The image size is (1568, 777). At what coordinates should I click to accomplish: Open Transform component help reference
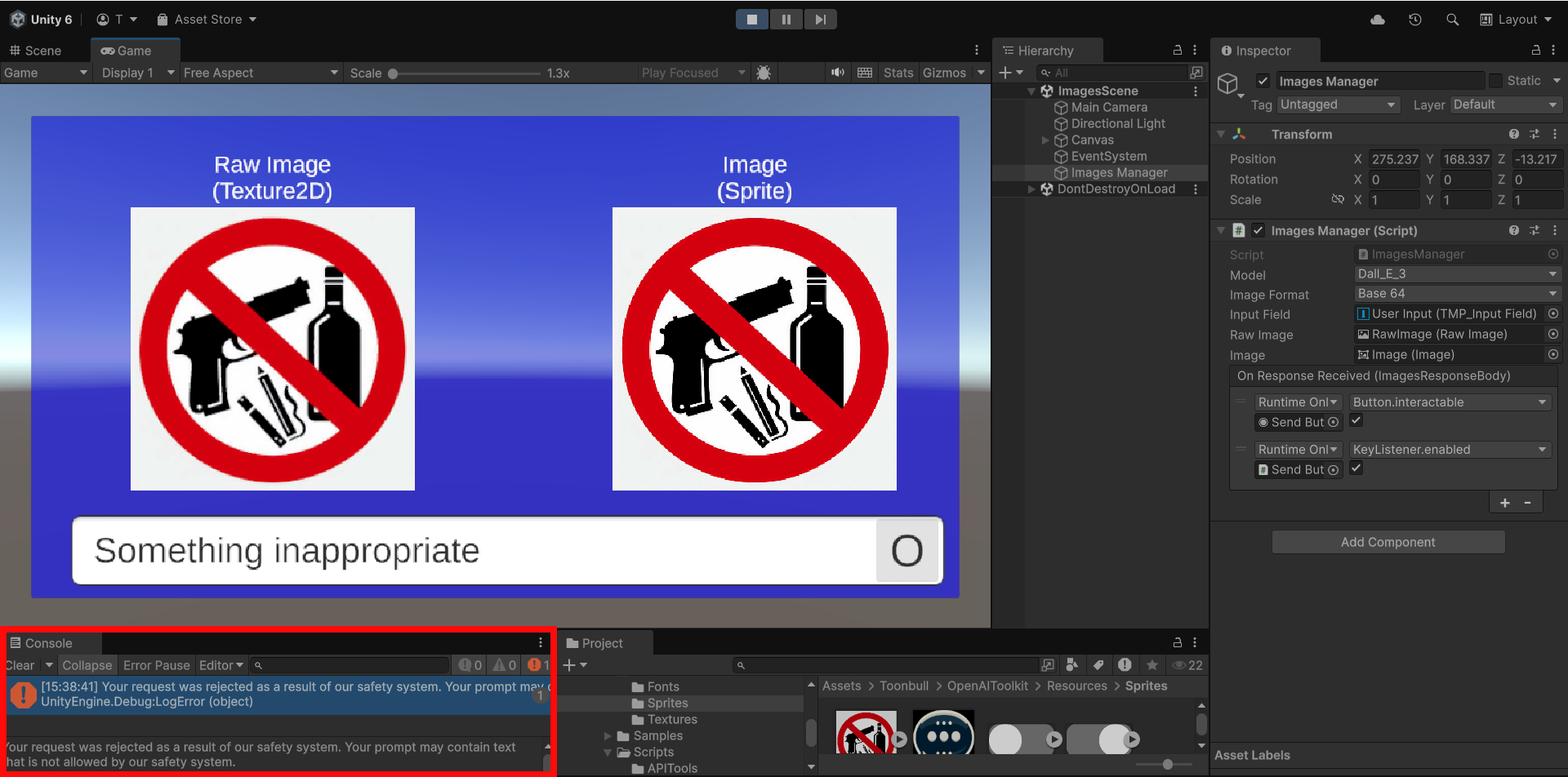pos(1514,134)
